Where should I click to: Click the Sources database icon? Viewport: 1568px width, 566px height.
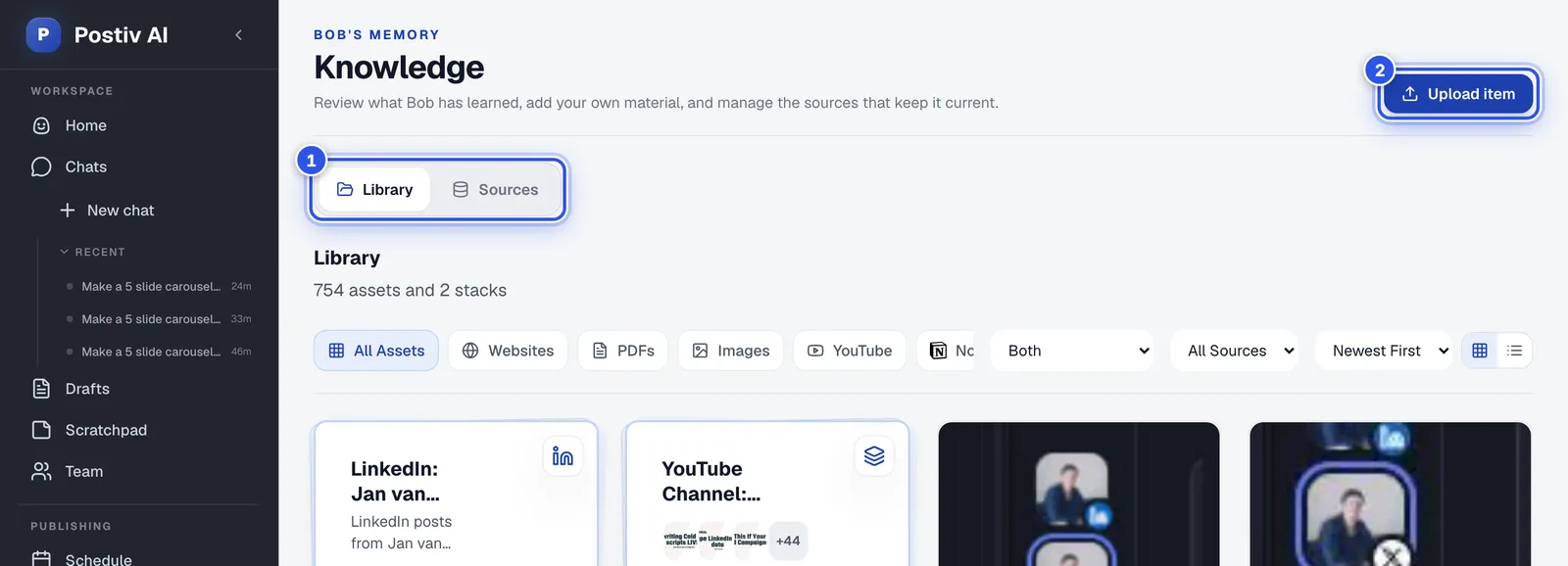[x=461, y=190]
